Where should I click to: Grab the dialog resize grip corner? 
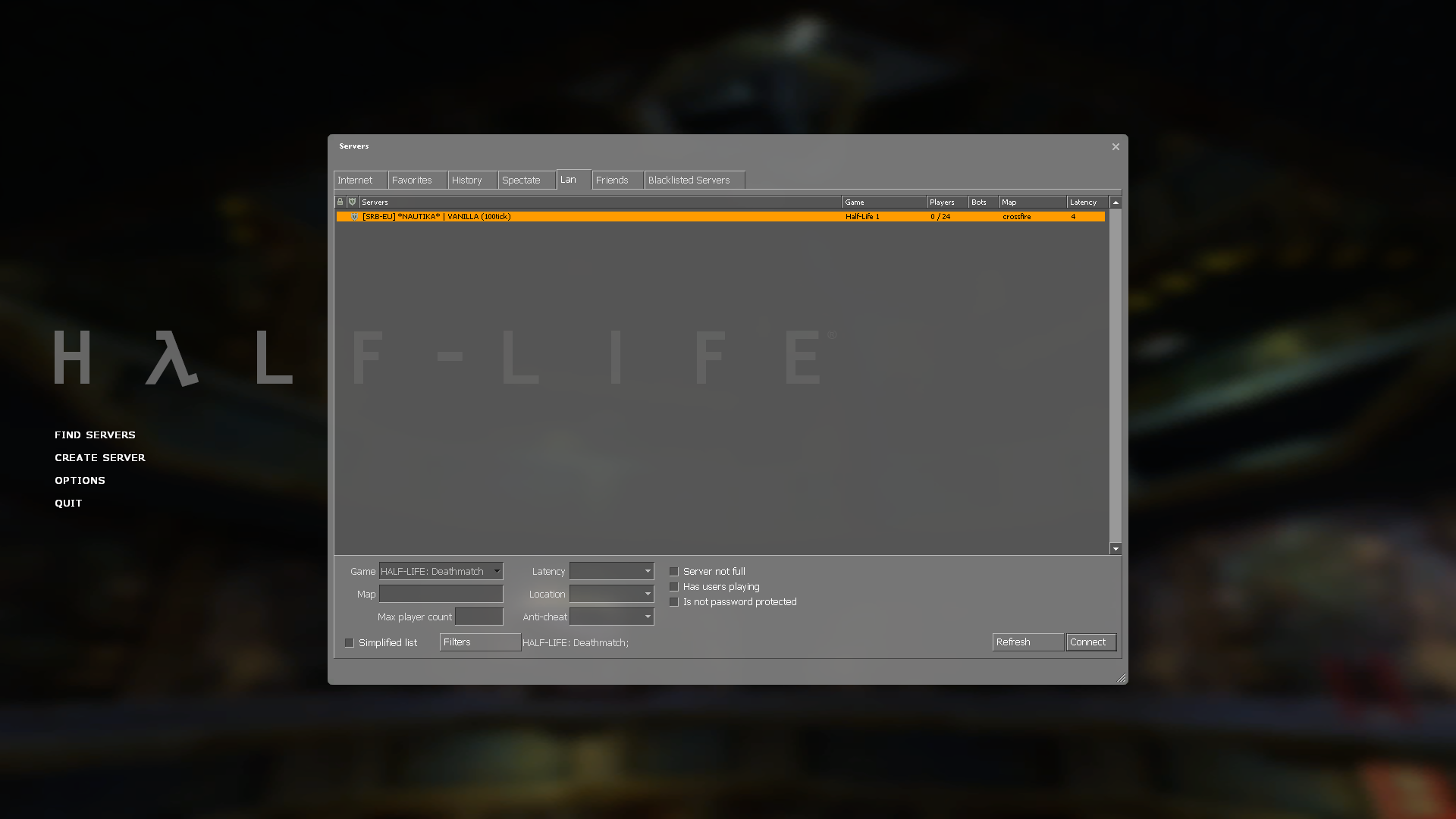[1122, 678]
